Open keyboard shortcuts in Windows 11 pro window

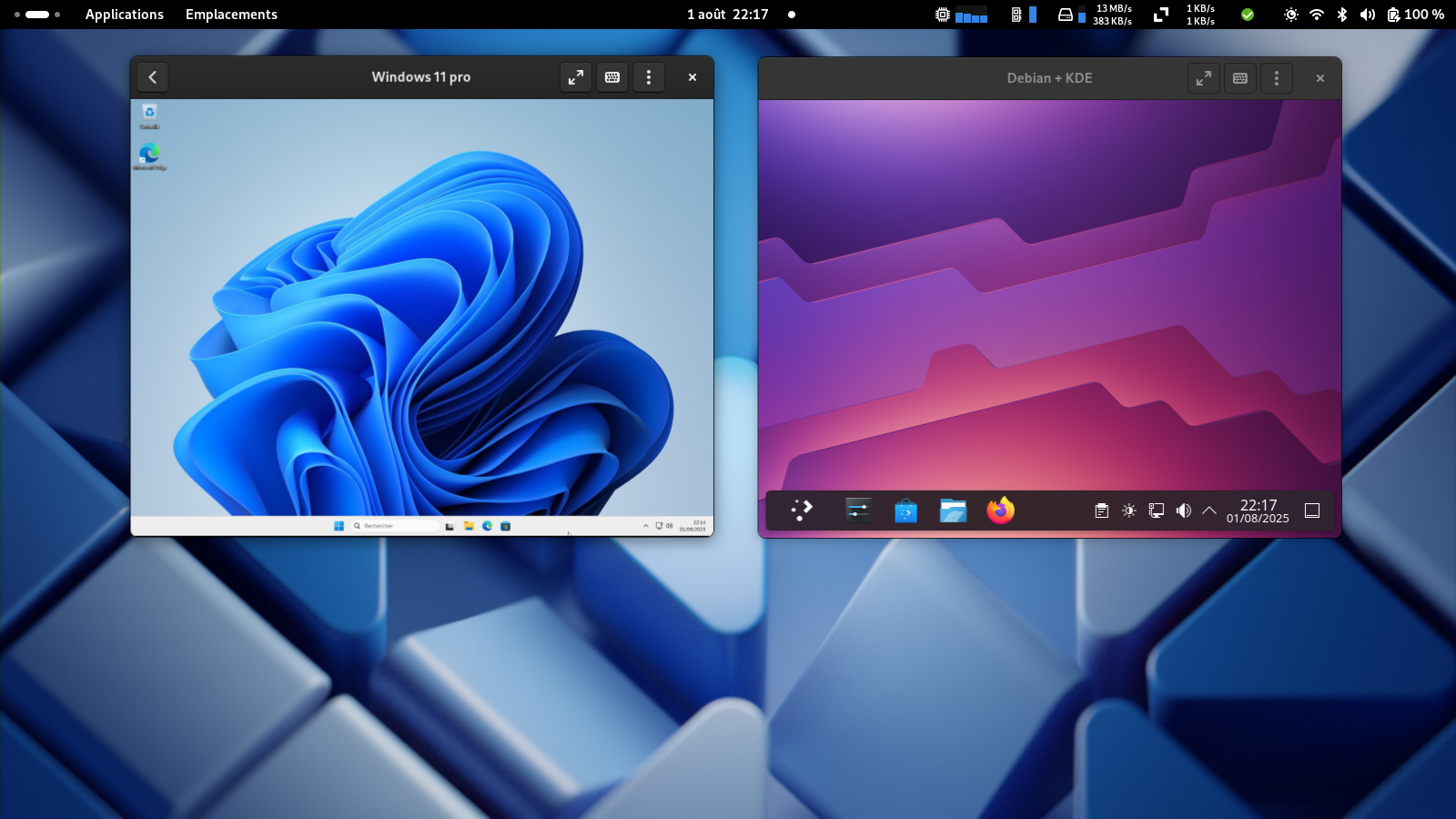pyautogui.click(x=612, y=77)
